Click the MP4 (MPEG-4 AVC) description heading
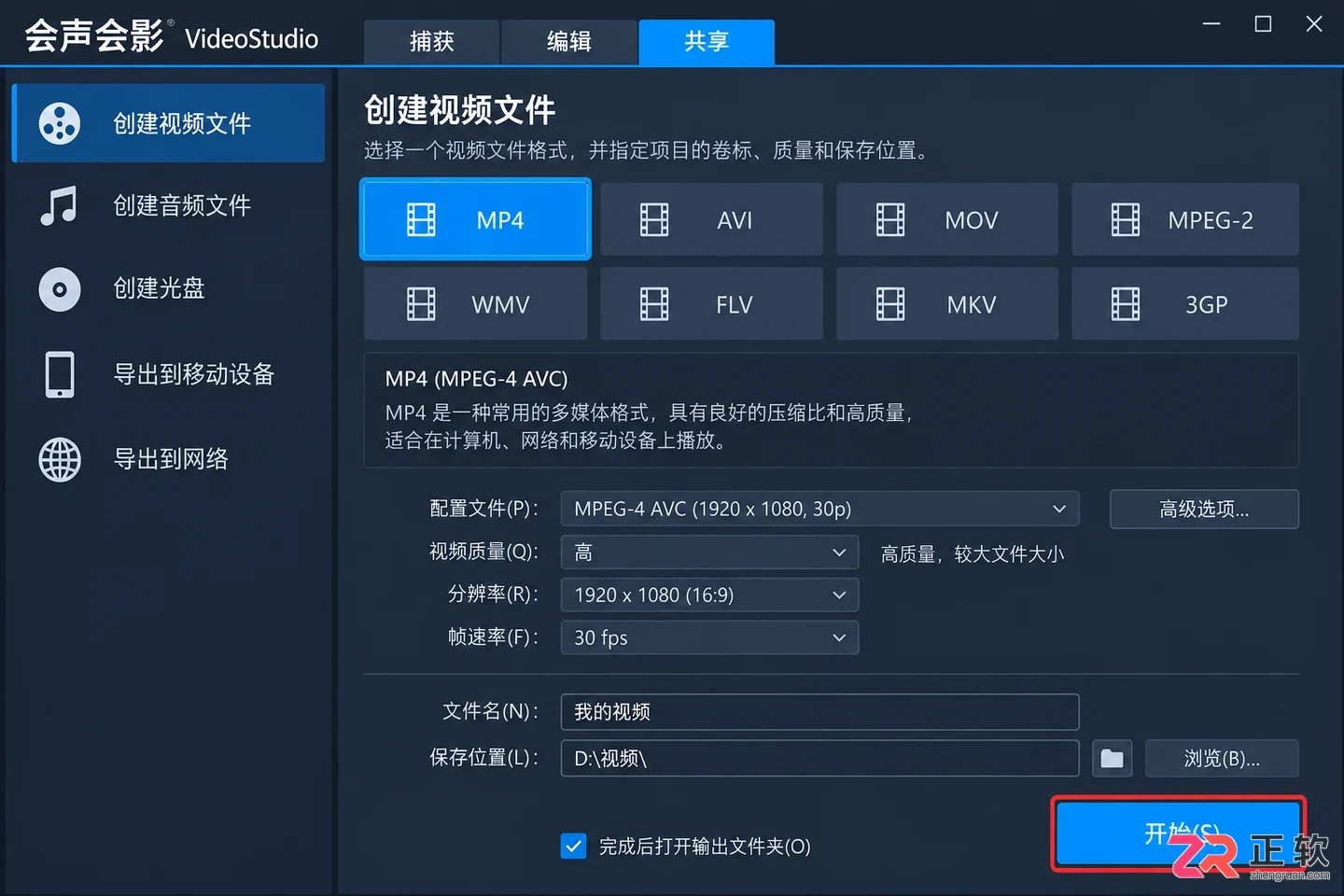The height and width of the screenshot is (896, 1344). click(476, 379)
